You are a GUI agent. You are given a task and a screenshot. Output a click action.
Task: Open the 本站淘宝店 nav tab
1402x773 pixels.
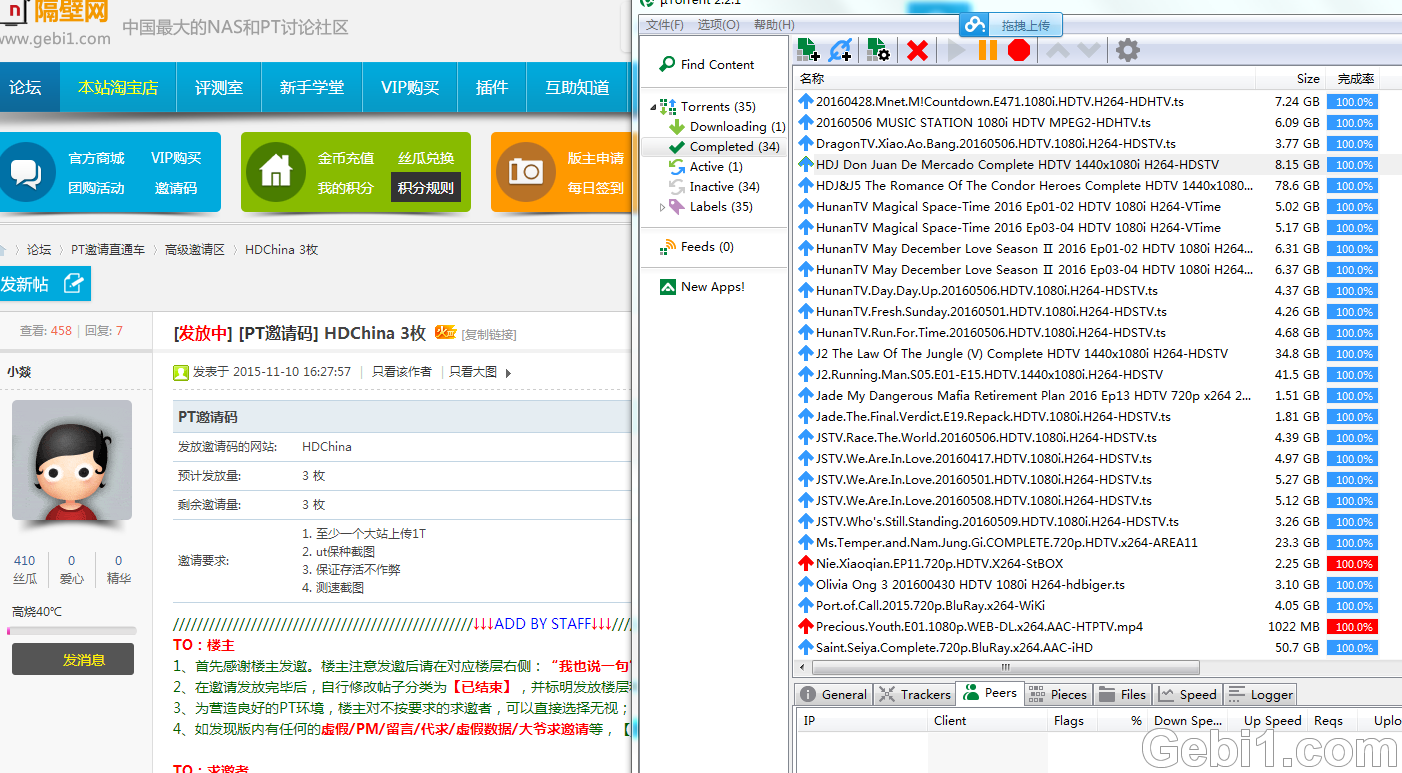[x=118, y=87]
